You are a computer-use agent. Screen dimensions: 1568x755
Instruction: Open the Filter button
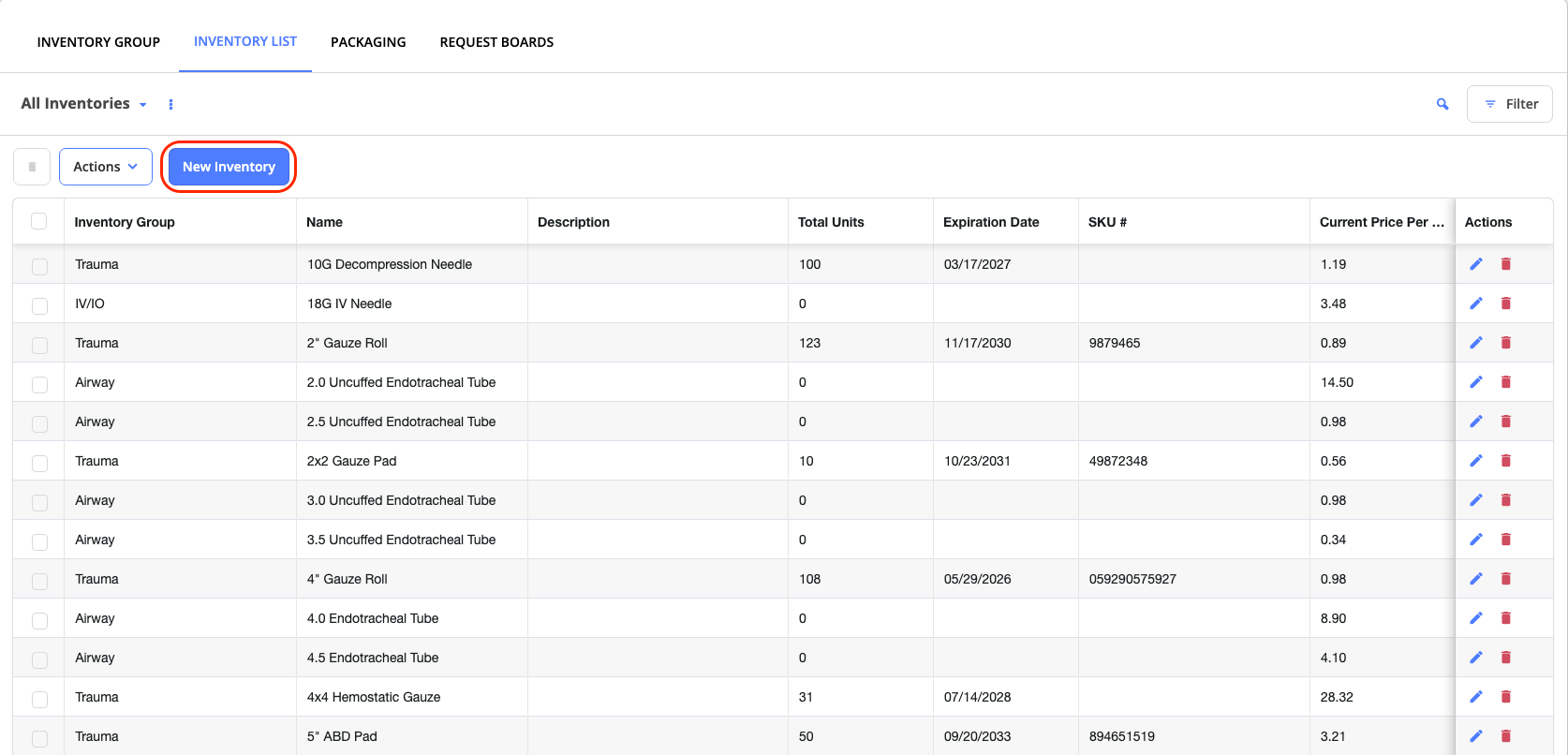[x=1510, y=104]
